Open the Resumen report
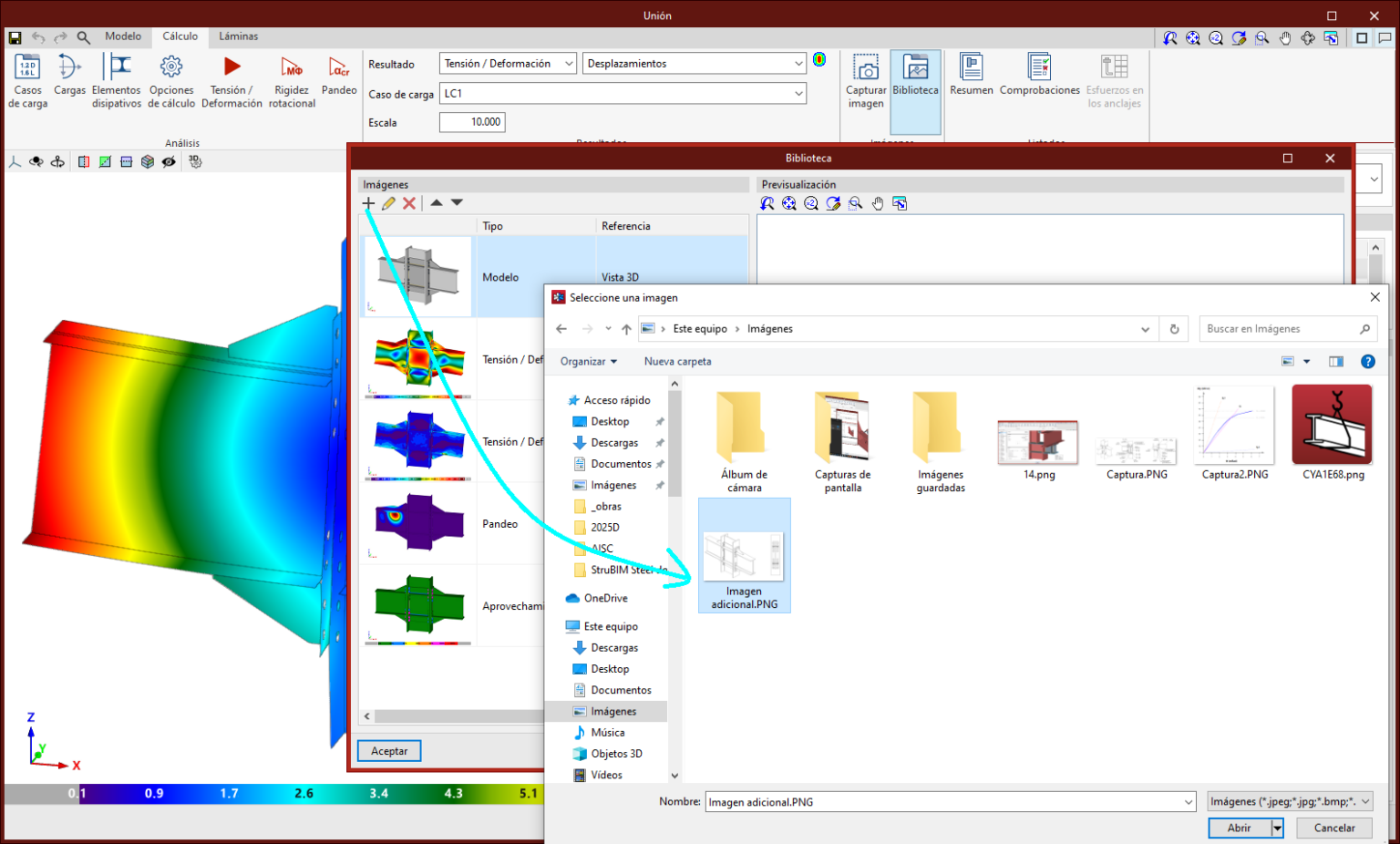1400x844 pixels. pyautogui.click(x=972, y=75)
